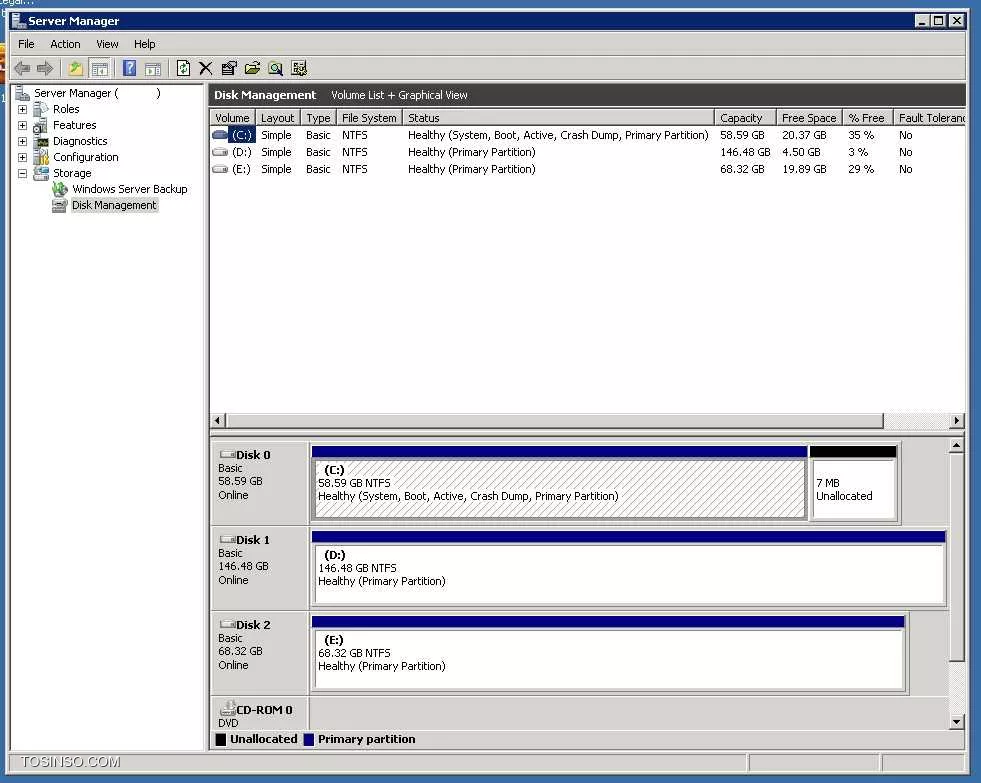Image resolution: width=981 pixels, height=783 pixels.
Task: Click the Forward arrow toolbar icon
Action: [x=44, y=68]
